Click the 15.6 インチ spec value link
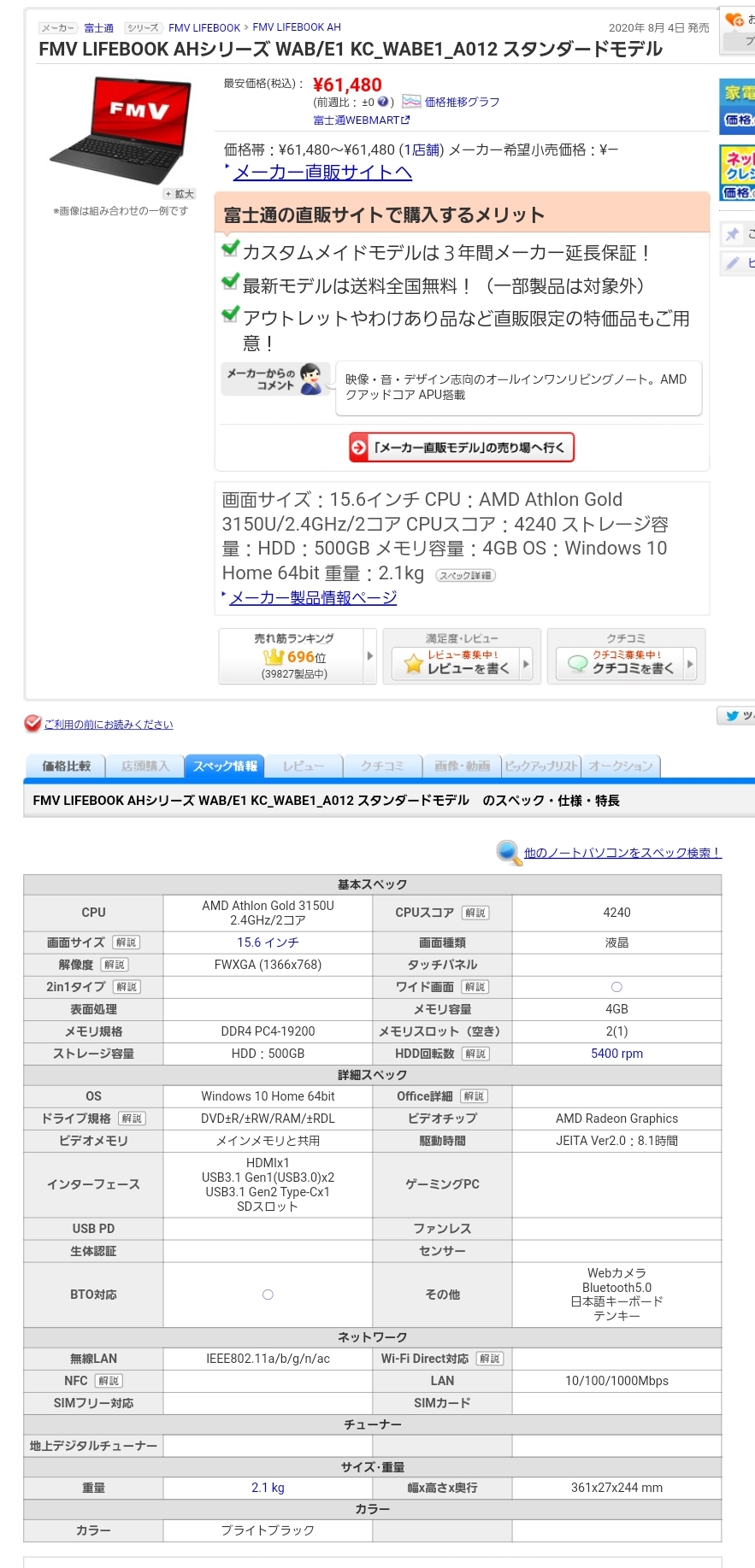The height and width of the screenshot is (1568, 755). [x=268, y=943]
